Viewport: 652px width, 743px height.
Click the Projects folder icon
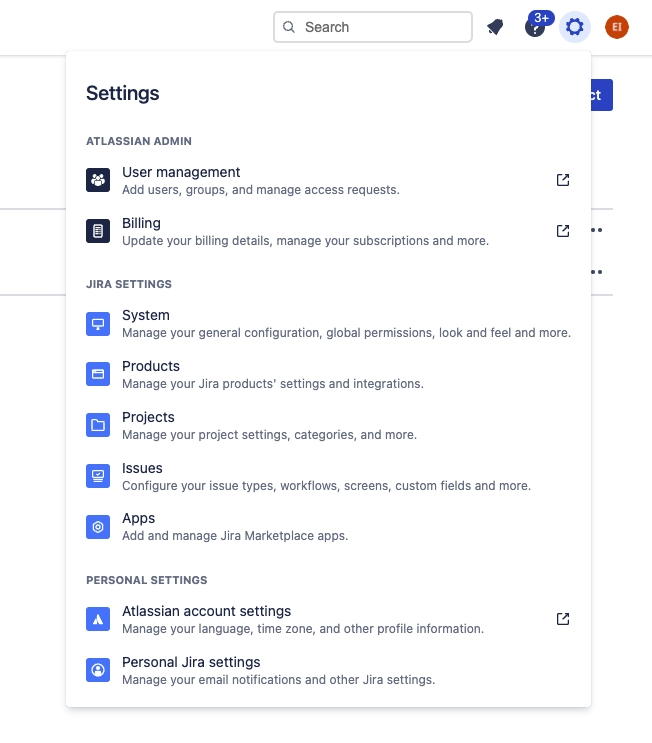tap(98, 425)
